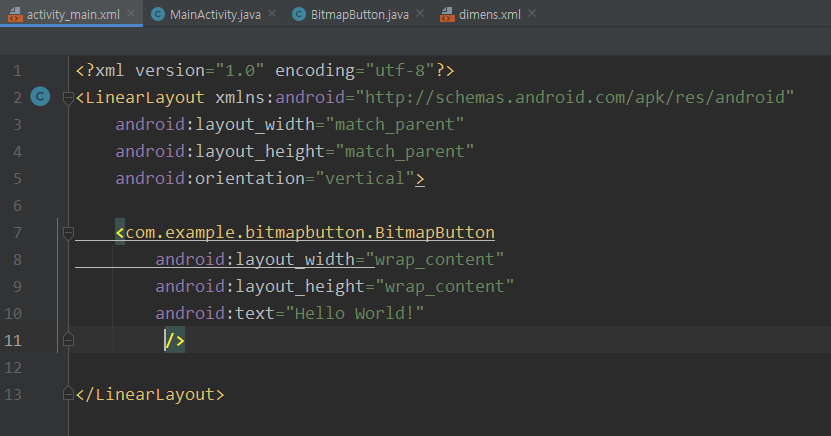Click the XML file icon on dimens.xml tab
This screenshot has width=831, height=436.
(447, 14)
